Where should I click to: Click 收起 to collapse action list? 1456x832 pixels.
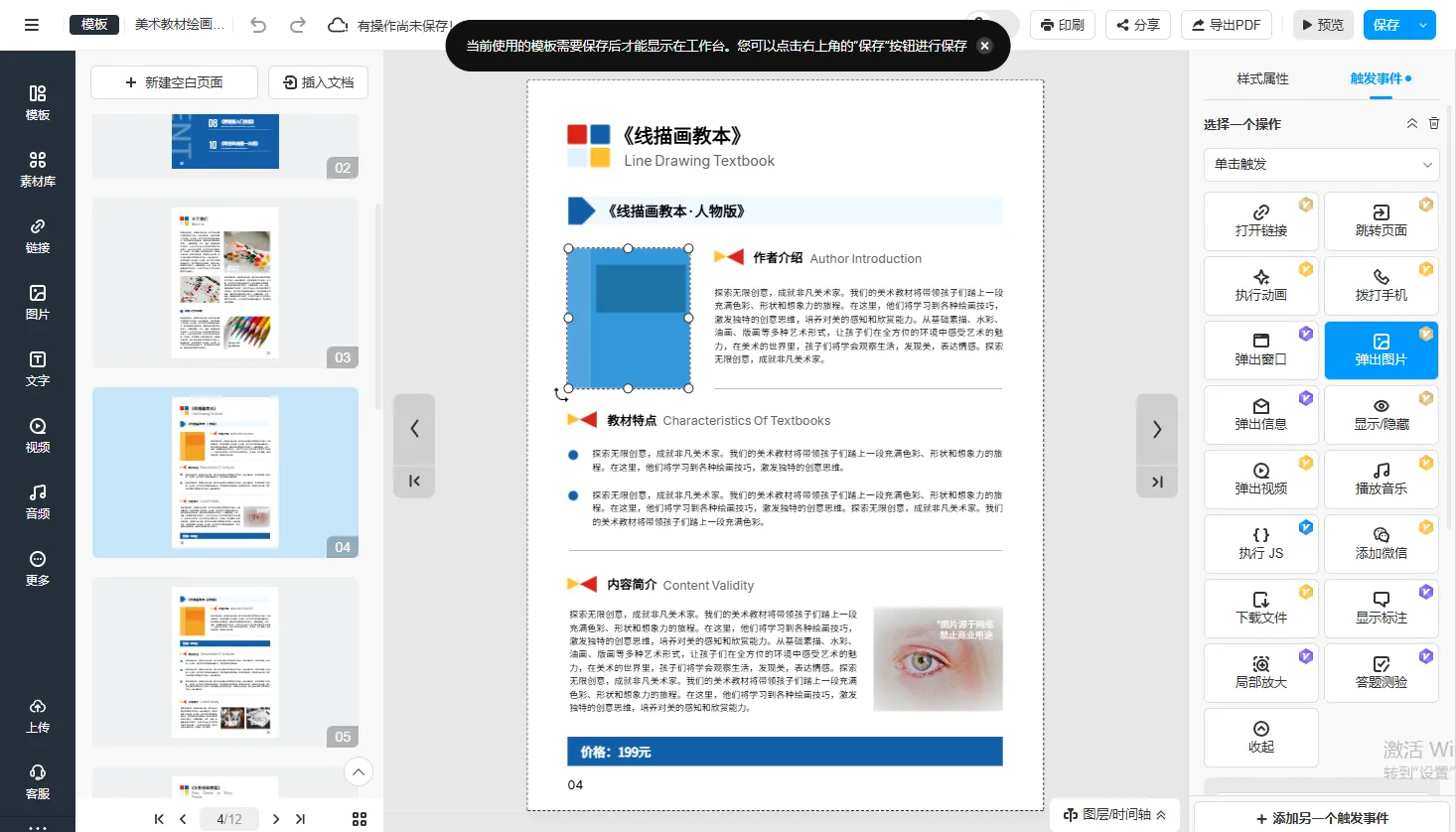tap(1261, 738)
